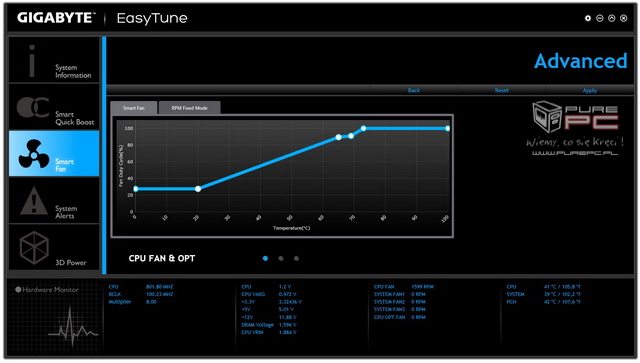Open the 3D Power cube icon

34,248
